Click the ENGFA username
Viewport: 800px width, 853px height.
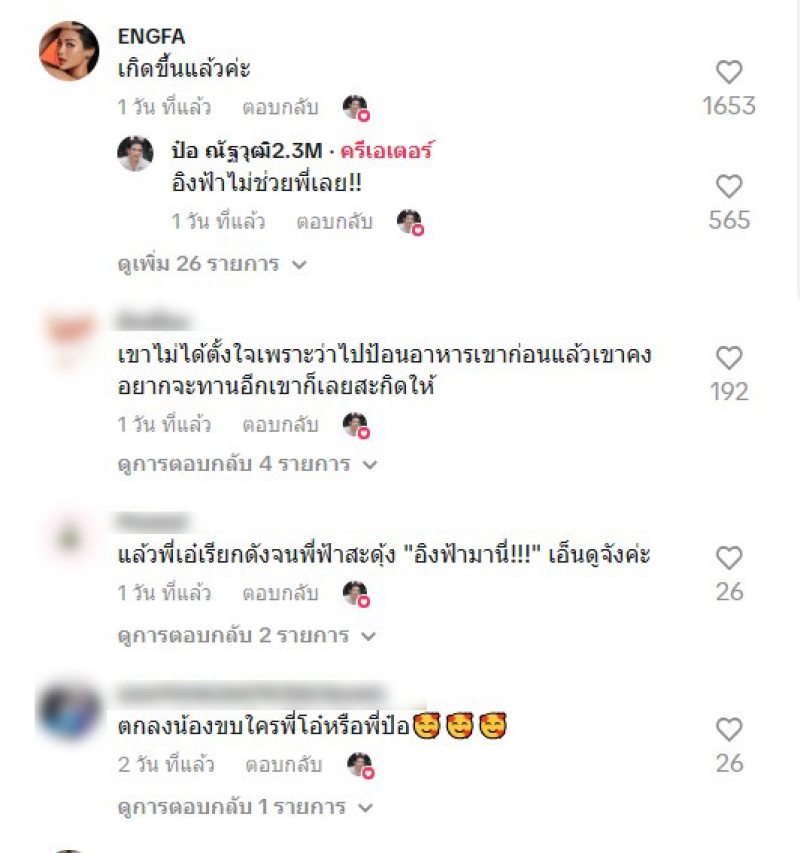click(x=151, y=36)
